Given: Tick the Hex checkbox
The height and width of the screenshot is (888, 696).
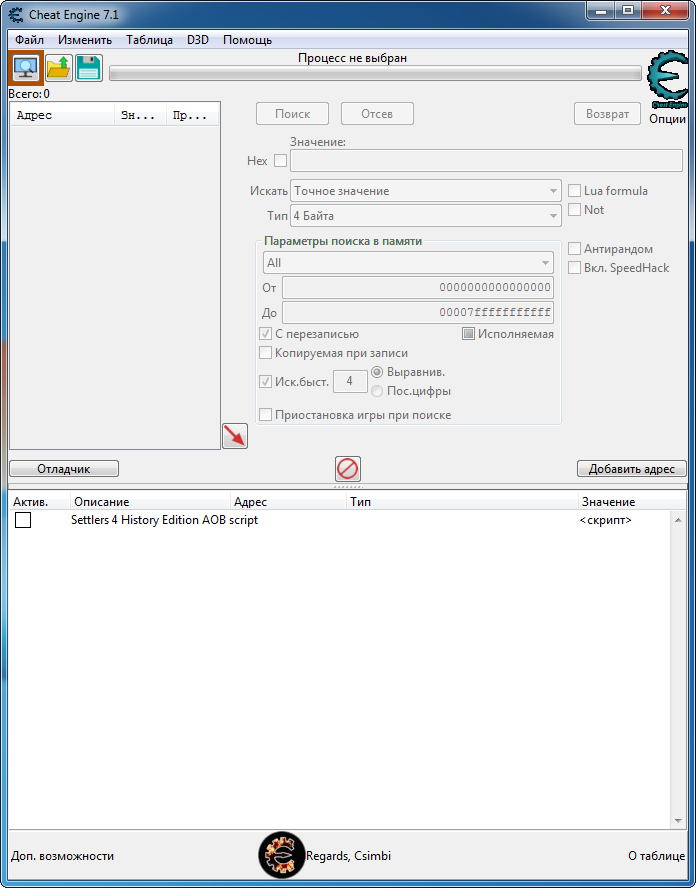Looking at the screenshot, I should pyautogui.click(x=280, y=161).
